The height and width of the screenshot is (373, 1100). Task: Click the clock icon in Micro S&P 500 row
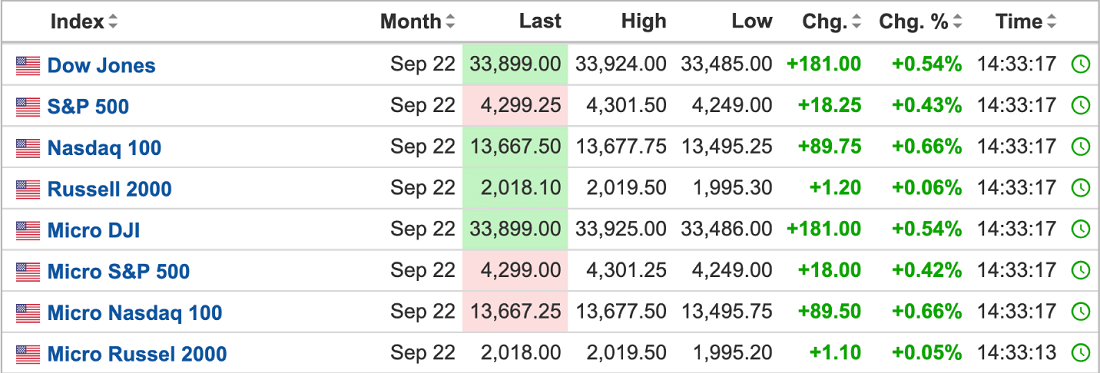tap(1080, 271)
